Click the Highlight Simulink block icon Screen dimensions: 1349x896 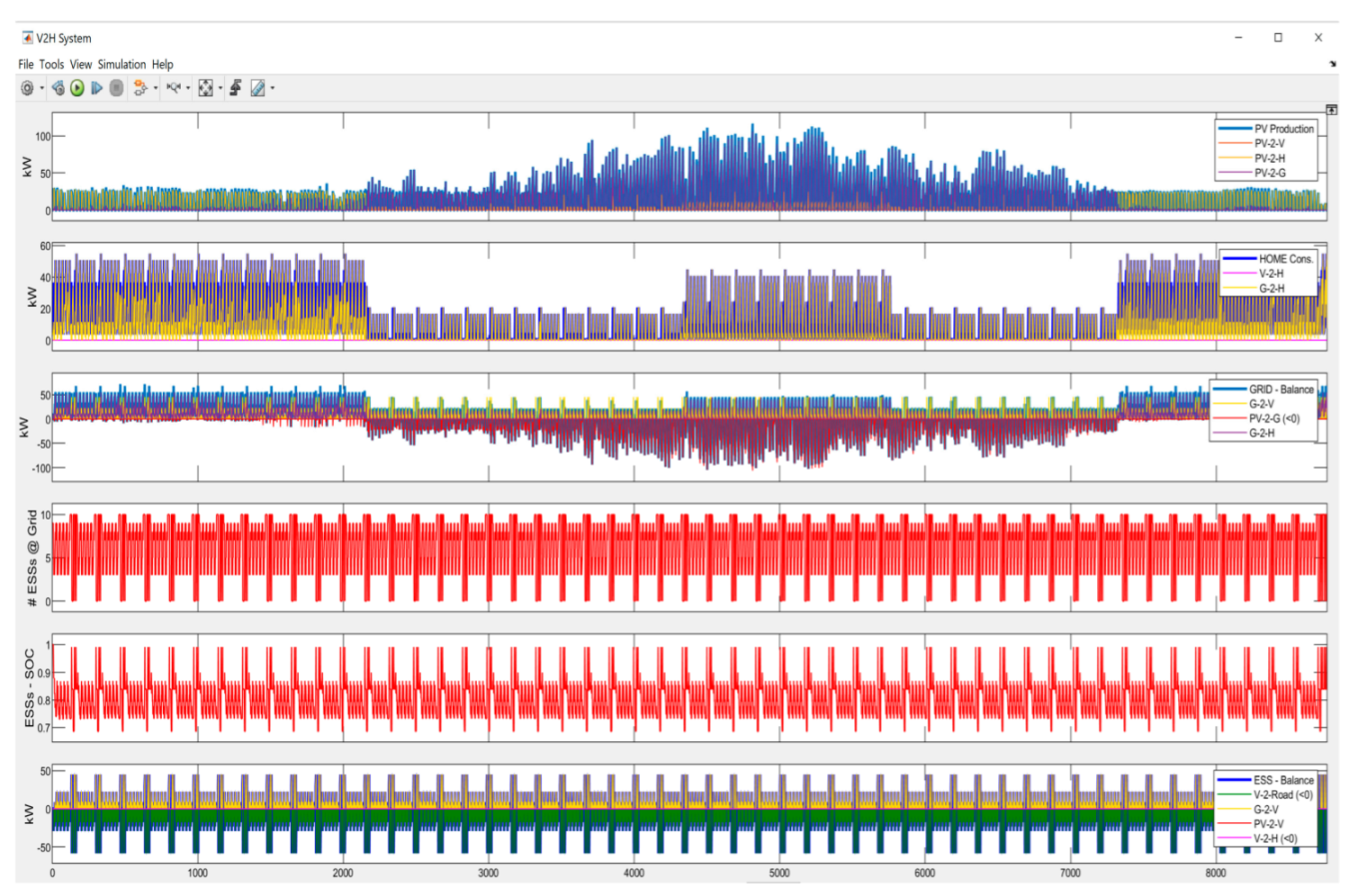point(140,89)
